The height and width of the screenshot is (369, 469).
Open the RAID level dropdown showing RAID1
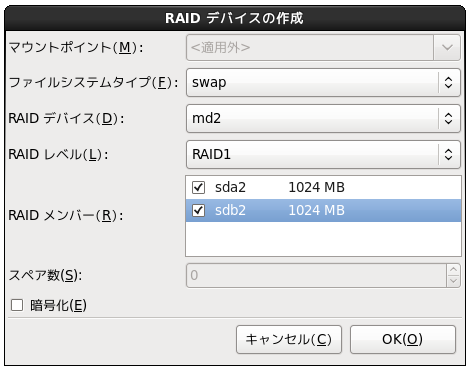(323, 154)
